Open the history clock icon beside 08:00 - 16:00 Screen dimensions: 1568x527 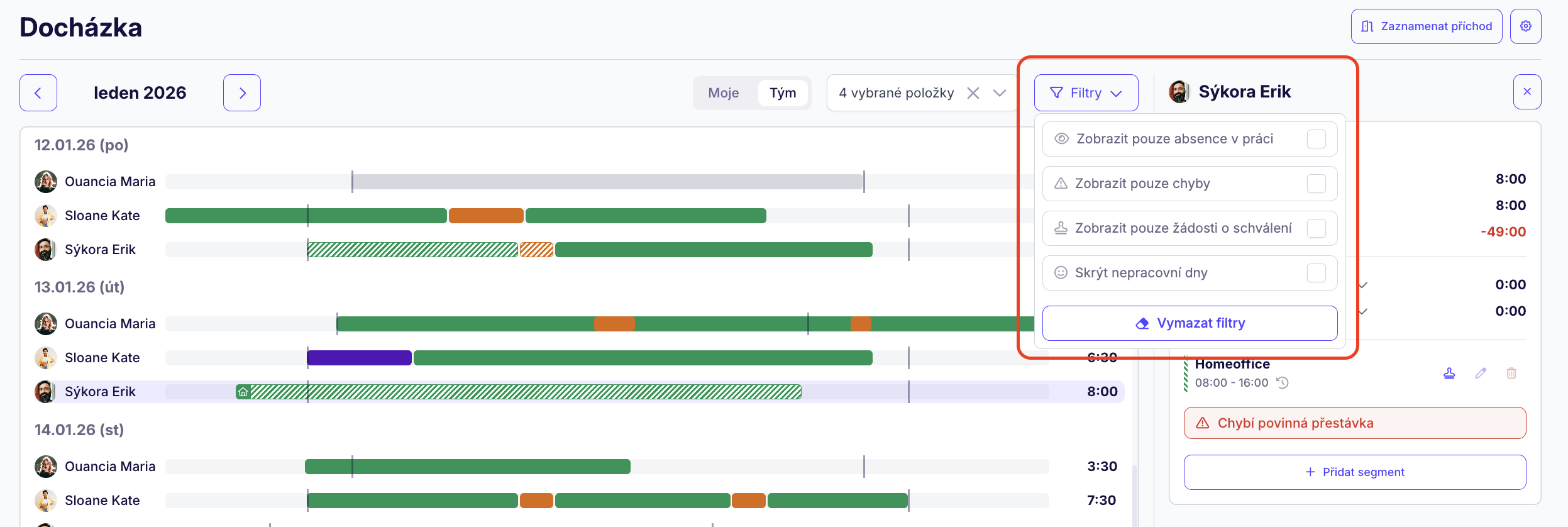point(1283,382)
